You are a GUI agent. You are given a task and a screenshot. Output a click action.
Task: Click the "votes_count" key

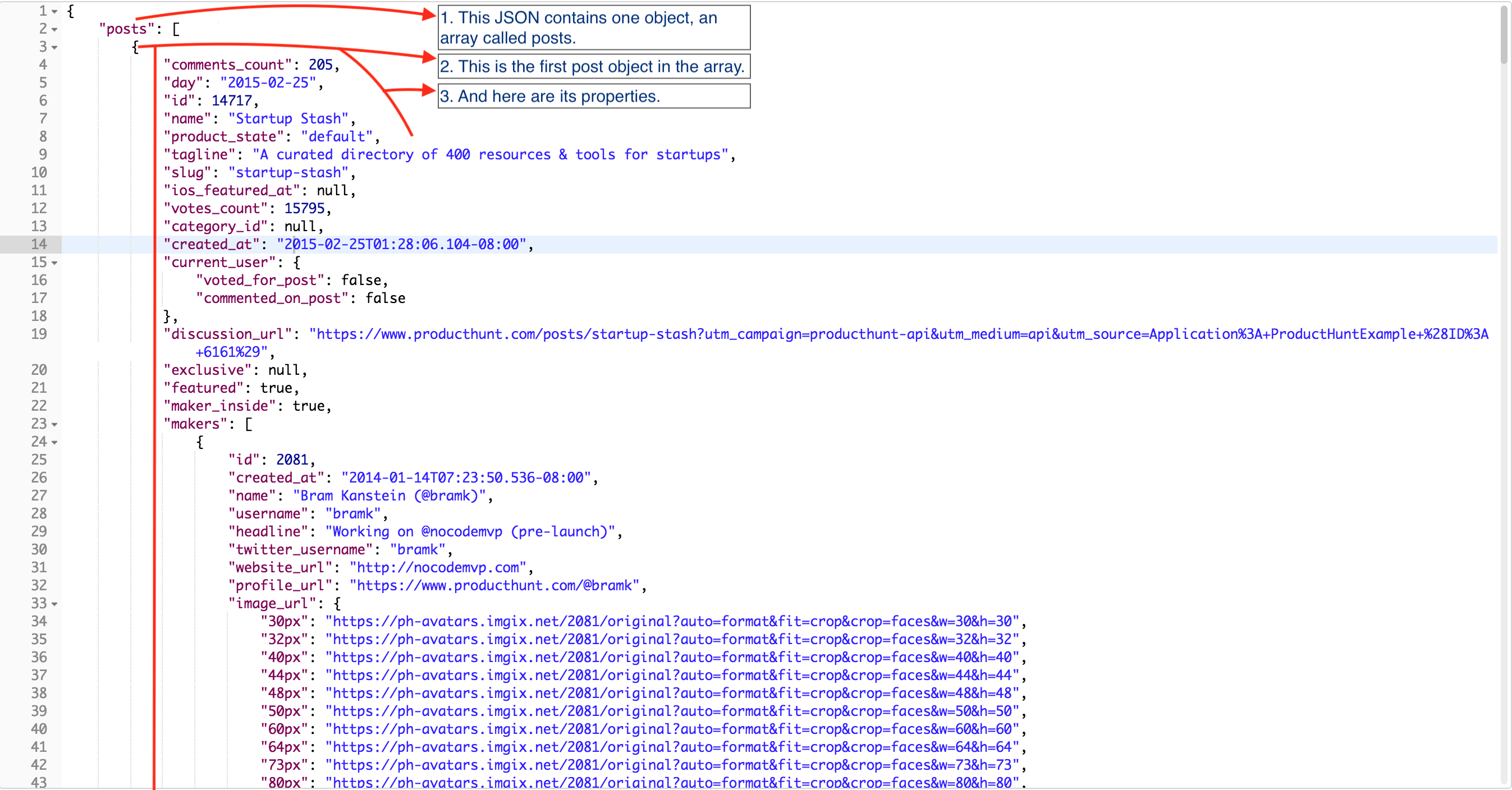coord(216,208)
